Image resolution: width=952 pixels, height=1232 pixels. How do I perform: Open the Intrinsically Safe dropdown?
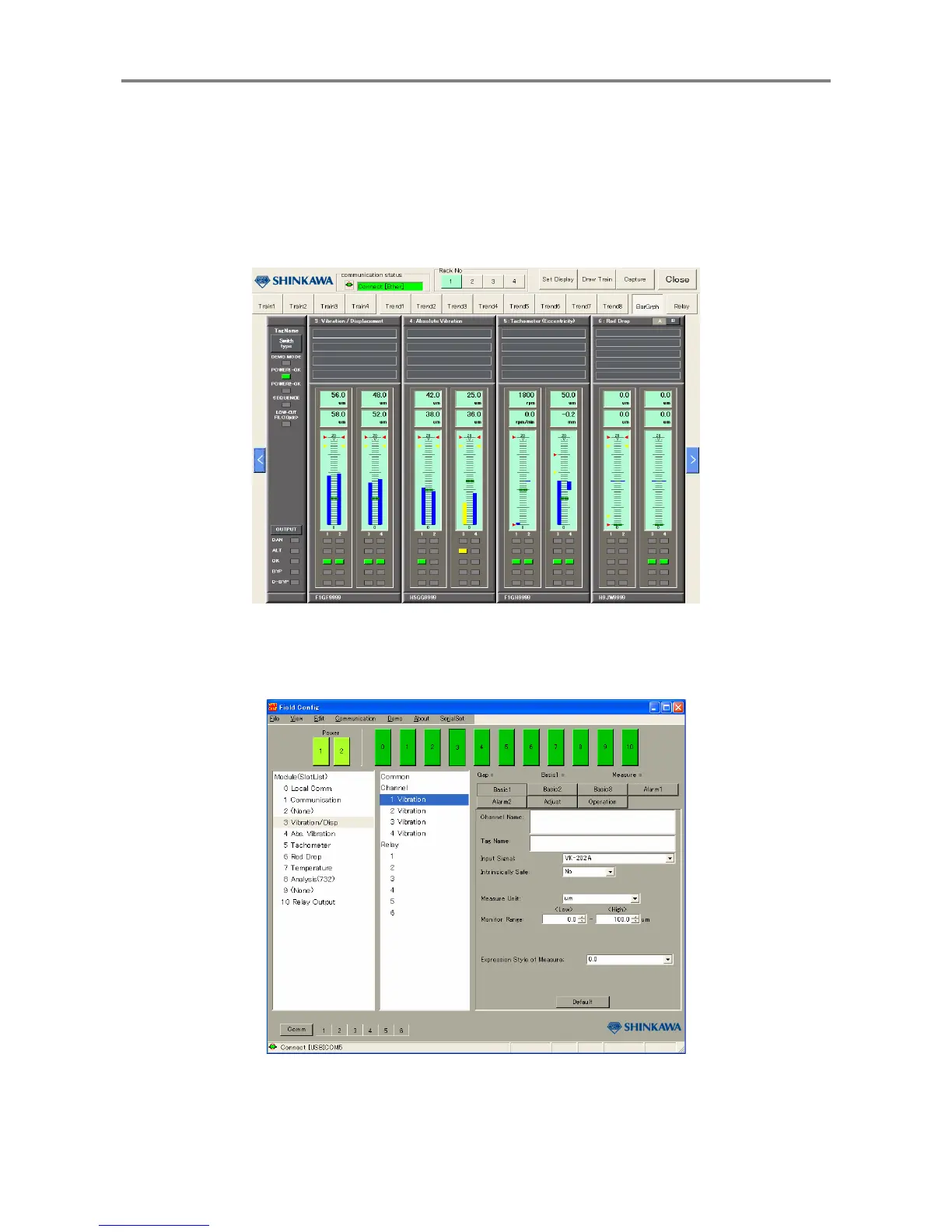click(610, 872)
